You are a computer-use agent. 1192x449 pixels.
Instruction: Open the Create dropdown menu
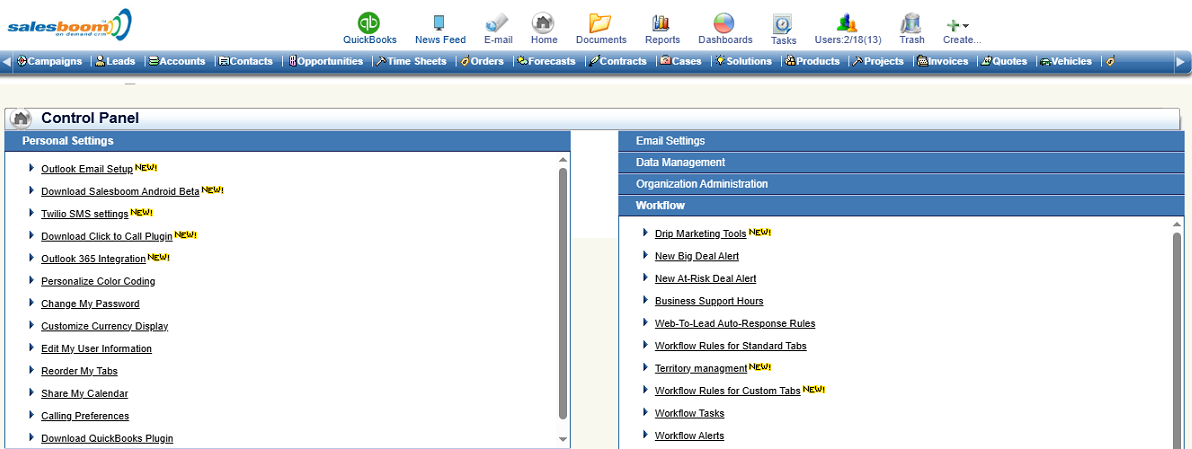click(x=960, y=25)
